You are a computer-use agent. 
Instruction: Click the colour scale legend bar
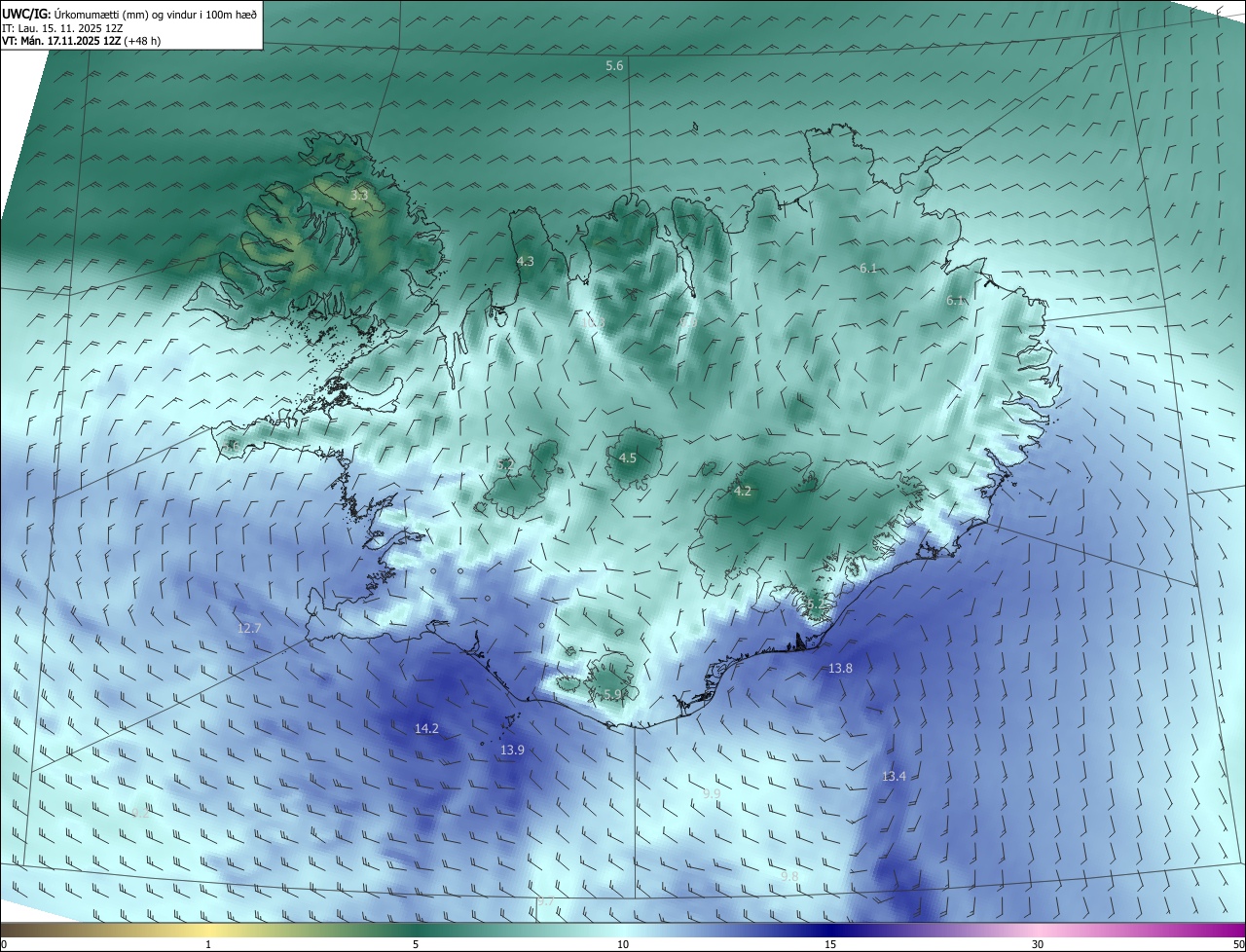click(623, 930)
